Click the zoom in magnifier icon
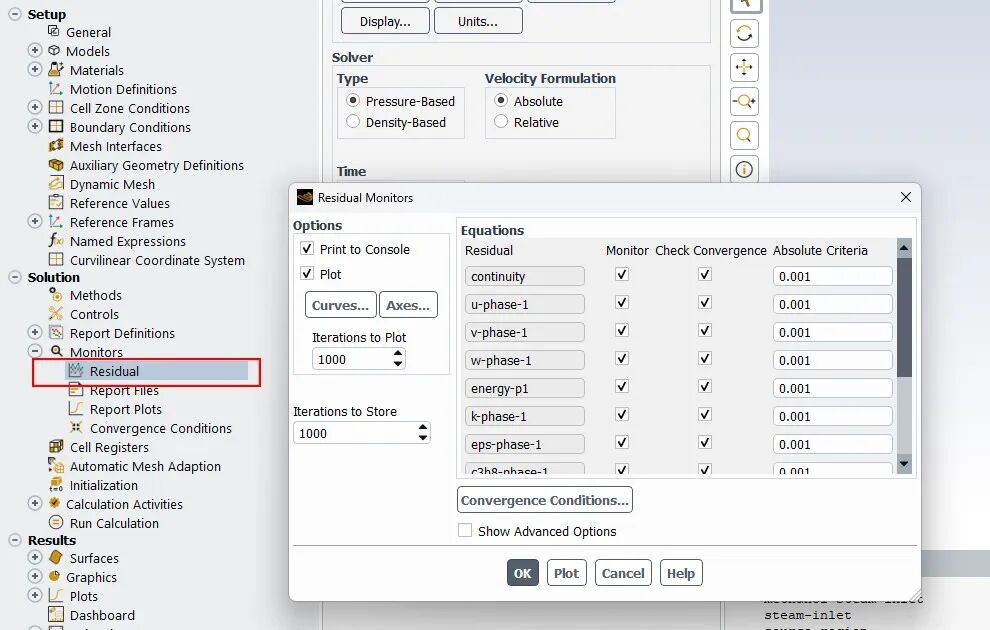 click(744, 101)
